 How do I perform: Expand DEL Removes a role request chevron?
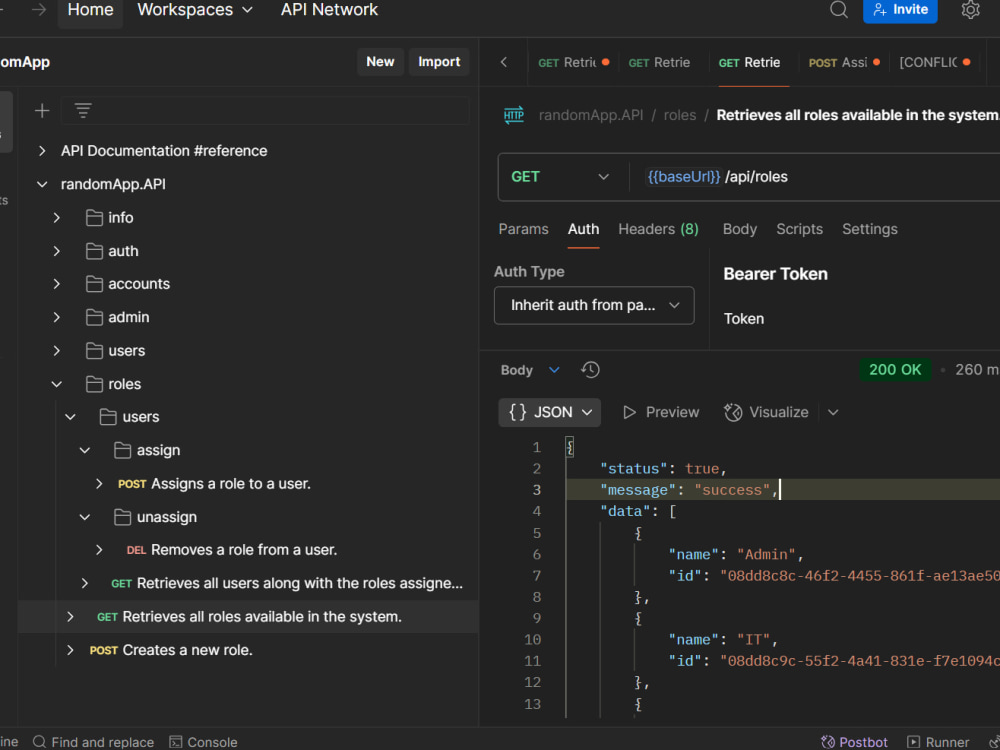99,550
